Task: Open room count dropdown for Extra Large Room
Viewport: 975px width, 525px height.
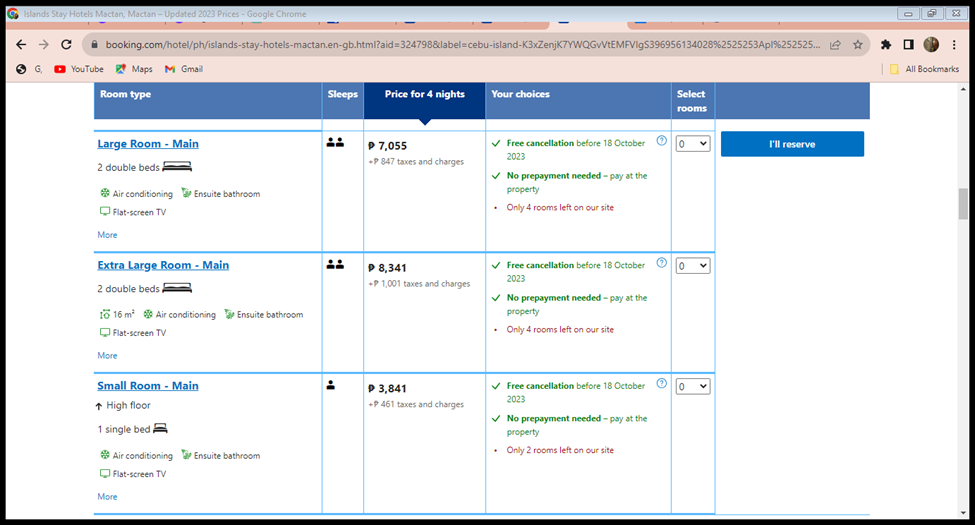Action: coord(693,266)
